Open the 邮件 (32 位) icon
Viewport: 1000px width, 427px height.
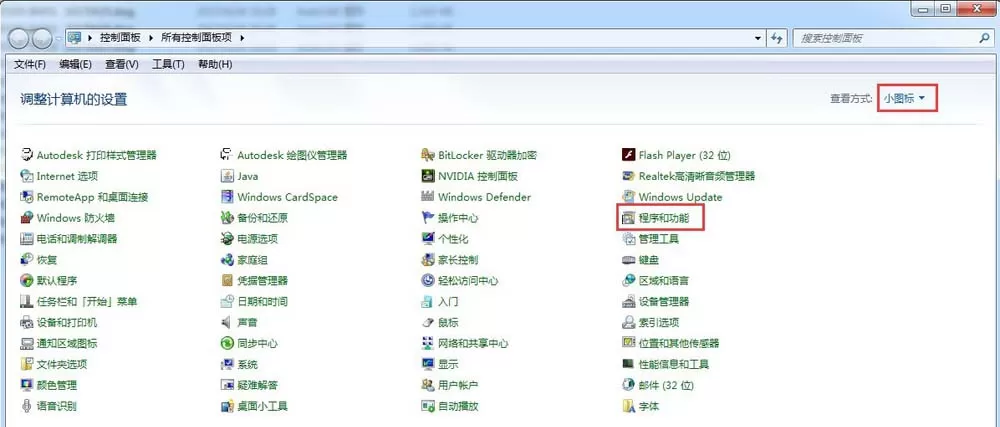(x=628, y=385)
